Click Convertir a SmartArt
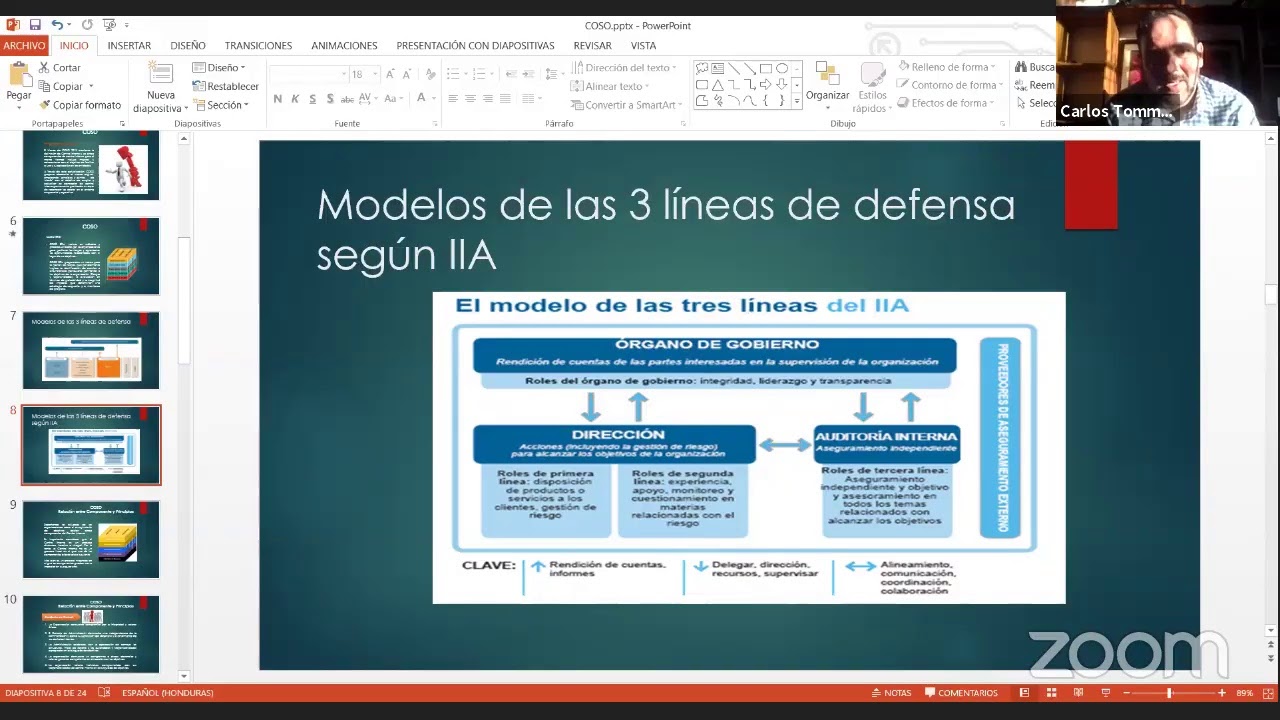 click(626, 105)
